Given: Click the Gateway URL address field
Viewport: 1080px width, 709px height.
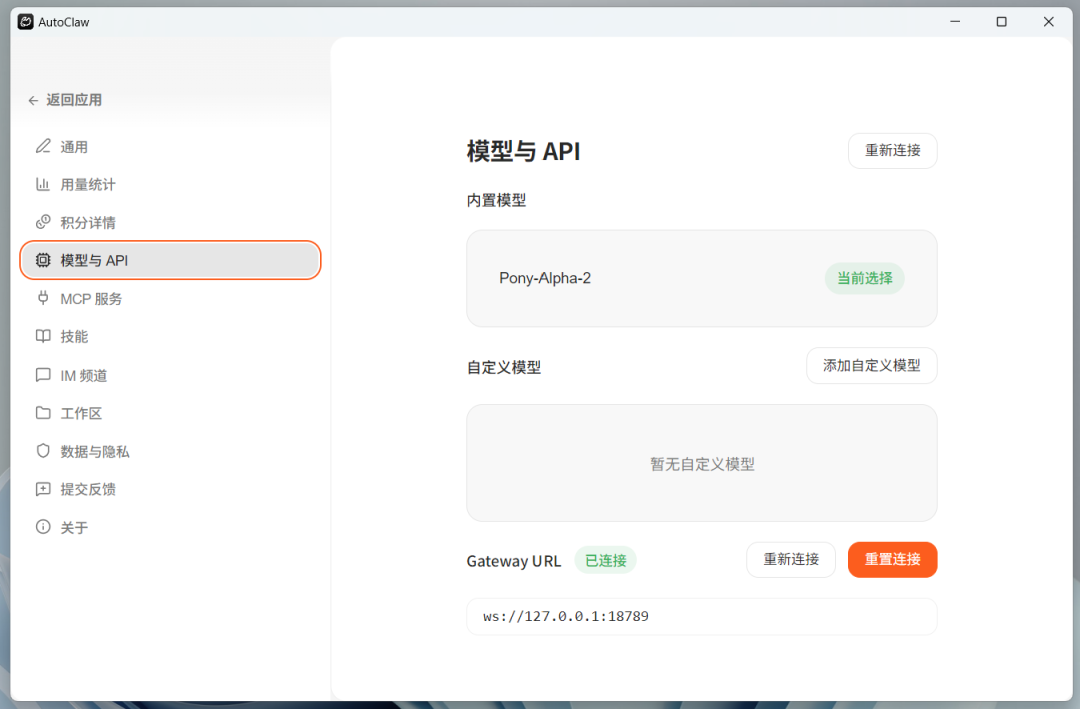Looking at the screenshot, I should [x=701, y=616].
